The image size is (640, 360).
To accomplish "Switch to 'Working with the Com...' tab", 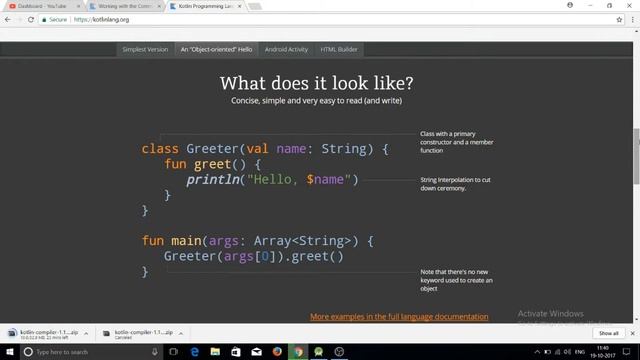I will pyautogui.click(x=124, y=6).
